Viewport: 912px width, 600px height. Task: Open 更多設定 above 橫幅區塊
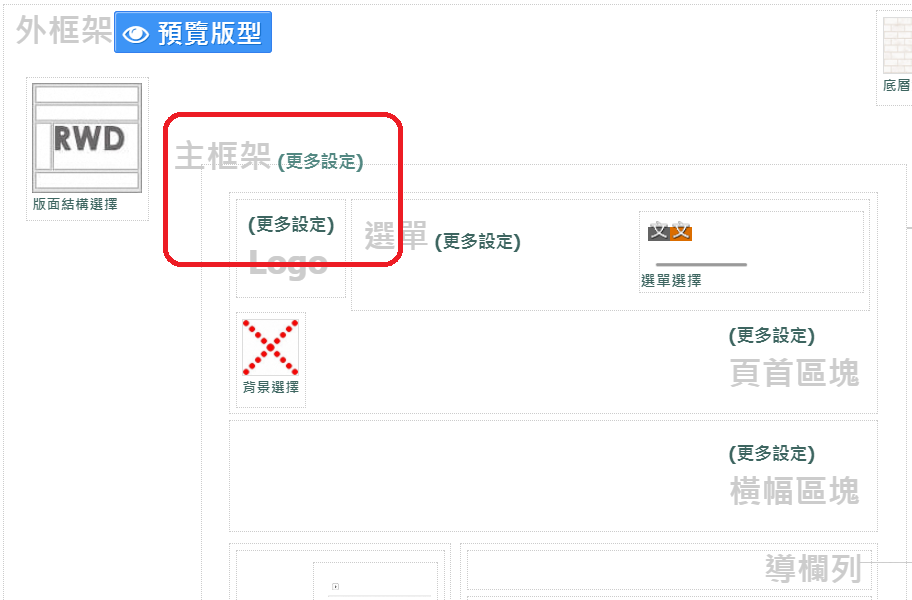[771, 453]
